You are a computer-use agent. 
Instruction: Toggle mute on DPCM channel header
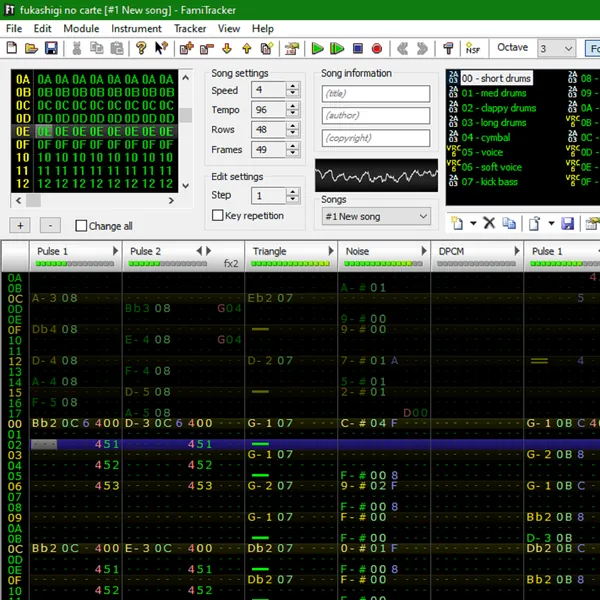coord(451,251)
